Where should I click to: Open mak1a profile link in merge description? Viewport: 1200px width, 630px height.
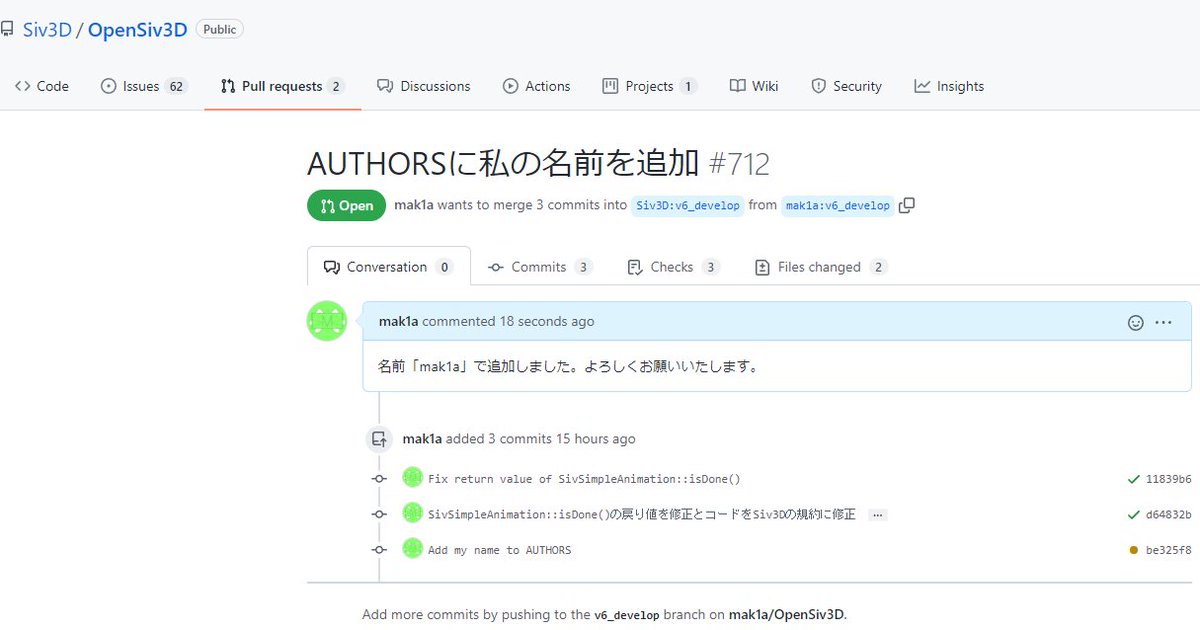[414, 205]
